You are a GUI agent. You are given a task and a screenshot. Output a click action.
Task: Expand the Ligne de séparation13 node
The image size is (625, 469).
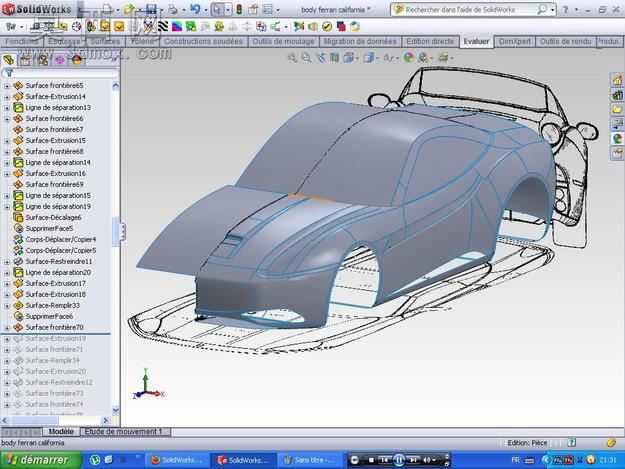pos(6,108)
